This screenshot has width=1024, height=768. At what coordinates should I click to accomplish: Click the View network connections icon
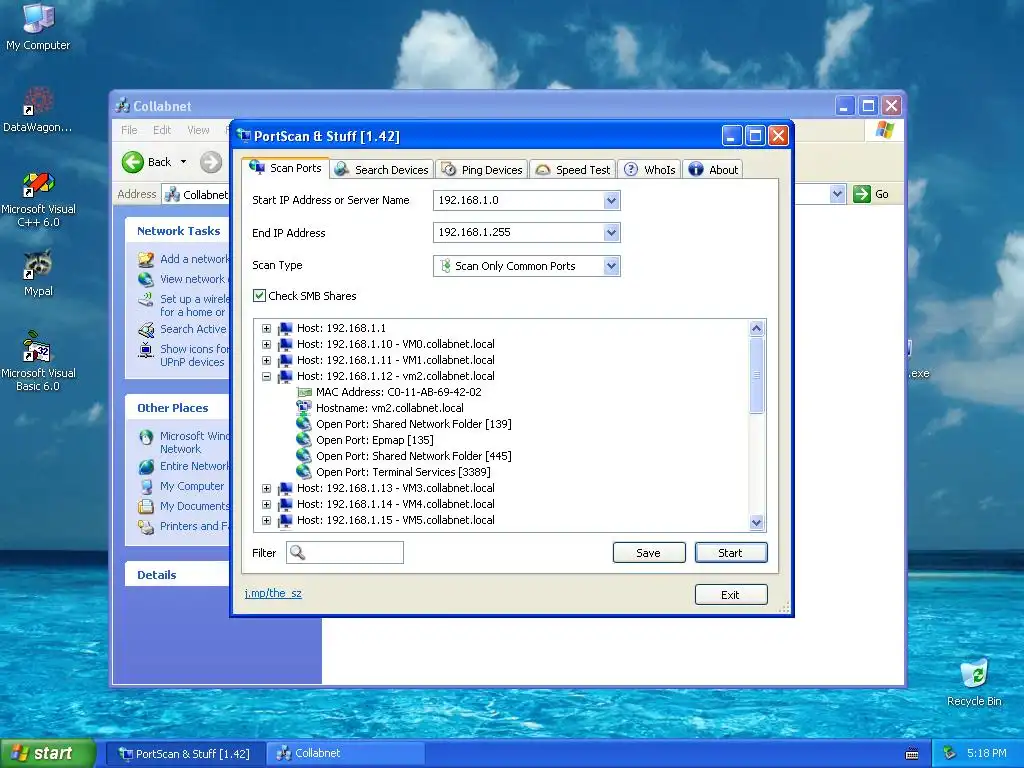point(146,280)
